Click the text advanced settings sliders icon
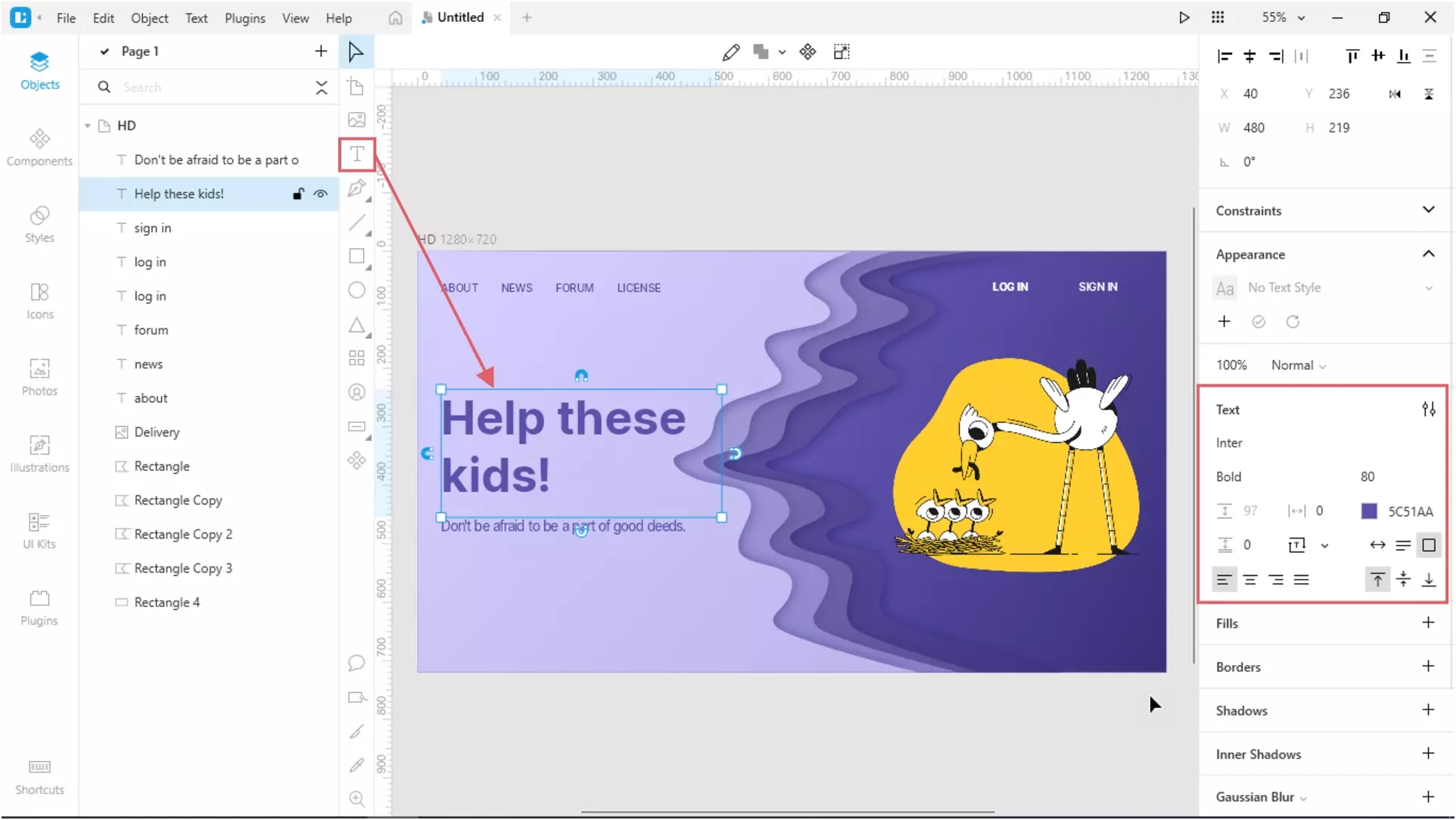Screen dimensions: 1456x820 point(1429,409)
